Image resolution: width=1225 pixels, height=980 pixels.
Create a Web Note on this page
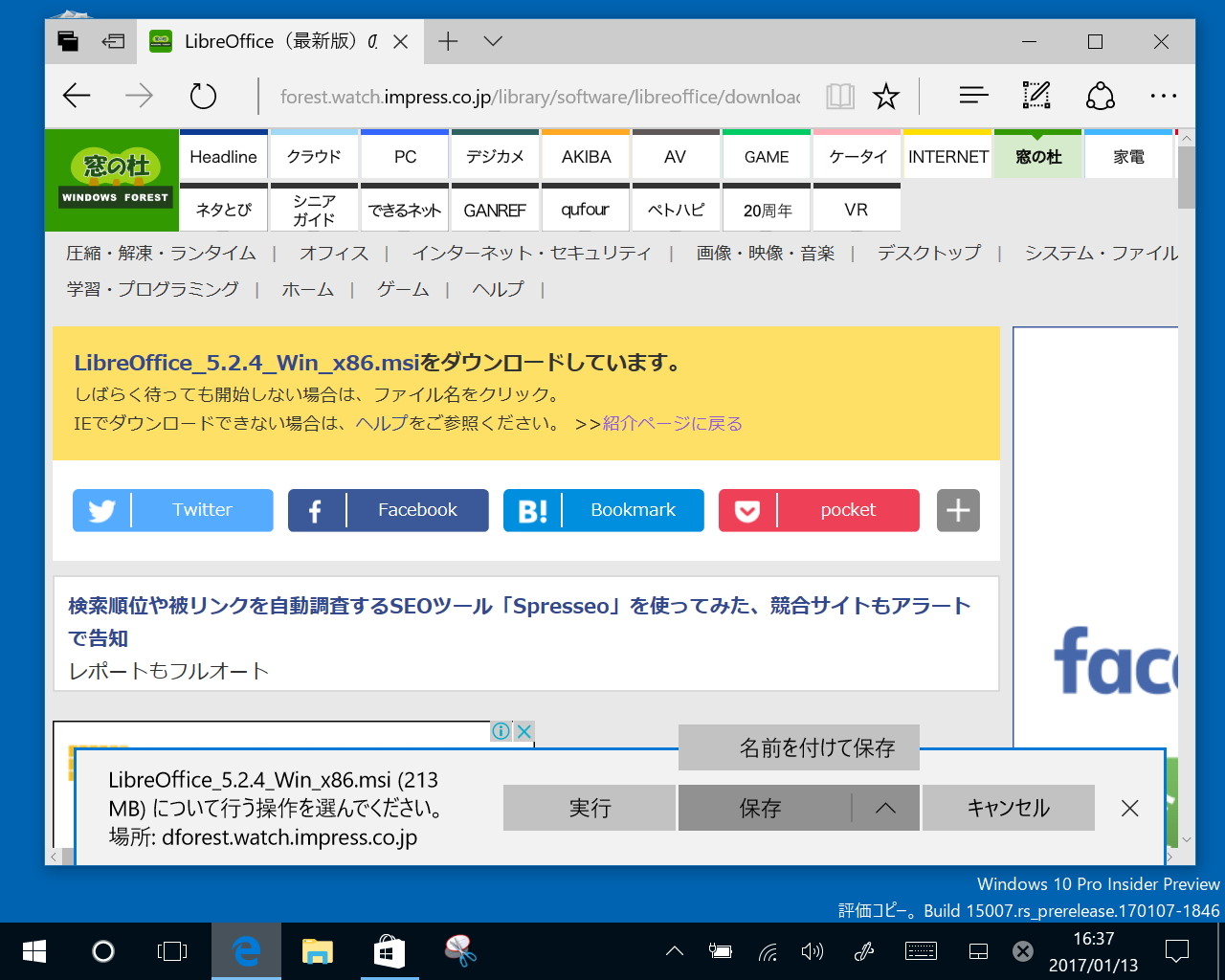click(1036, 96)
